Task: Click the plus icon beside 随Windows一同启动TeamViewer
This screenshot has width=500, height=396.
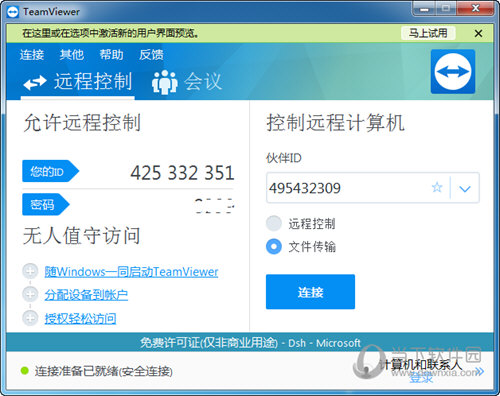Action: (x=30, y=271)
